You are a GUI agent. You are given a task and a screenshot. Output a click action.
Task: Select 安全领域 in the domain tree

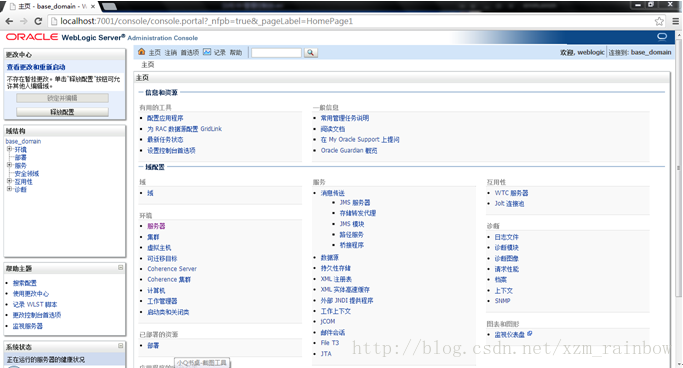pyautogui.click(x=27, y=173)
